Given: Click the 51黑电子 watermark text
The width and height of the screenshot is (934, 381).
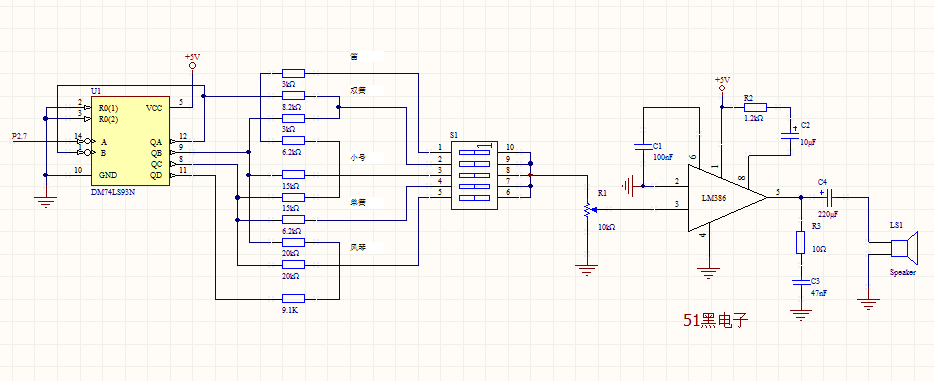Looking at the screenshot, I should pyautogui.click(x=715, y=321).
